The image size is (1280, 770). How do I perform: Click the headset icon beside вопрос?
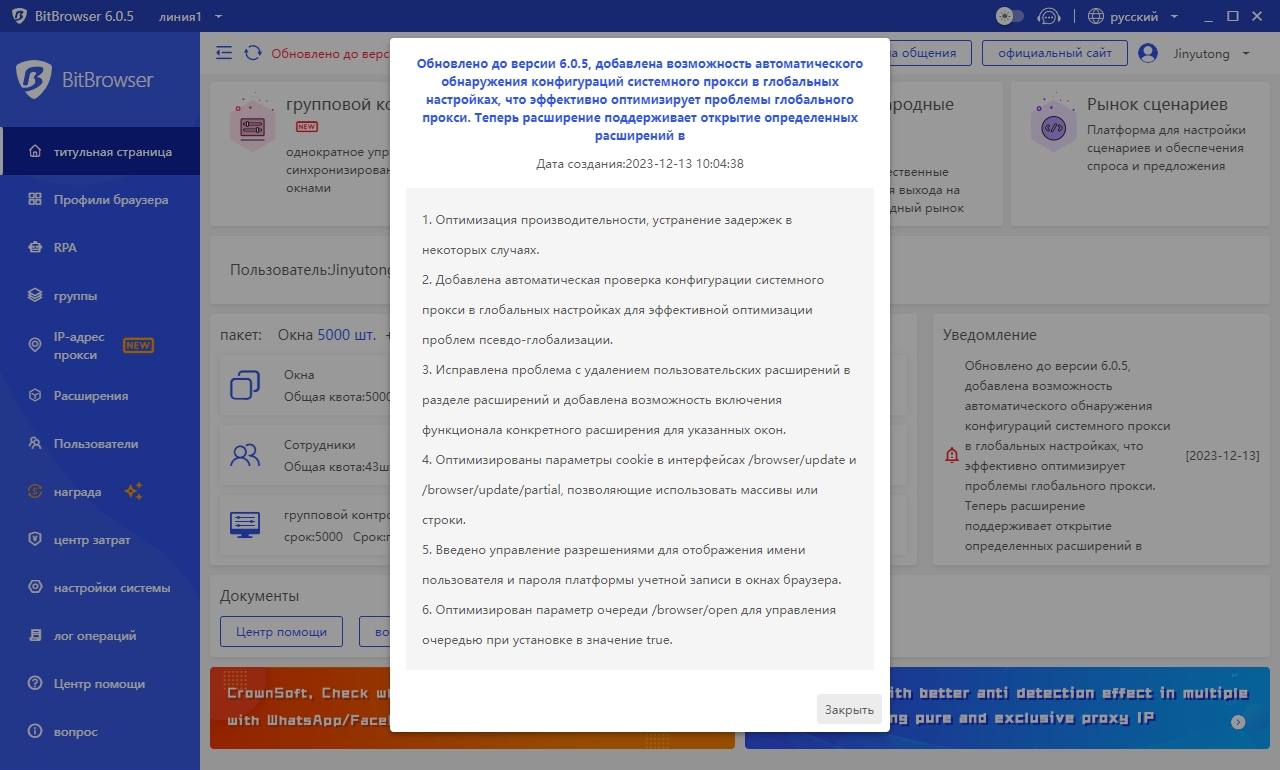(35, 732)
